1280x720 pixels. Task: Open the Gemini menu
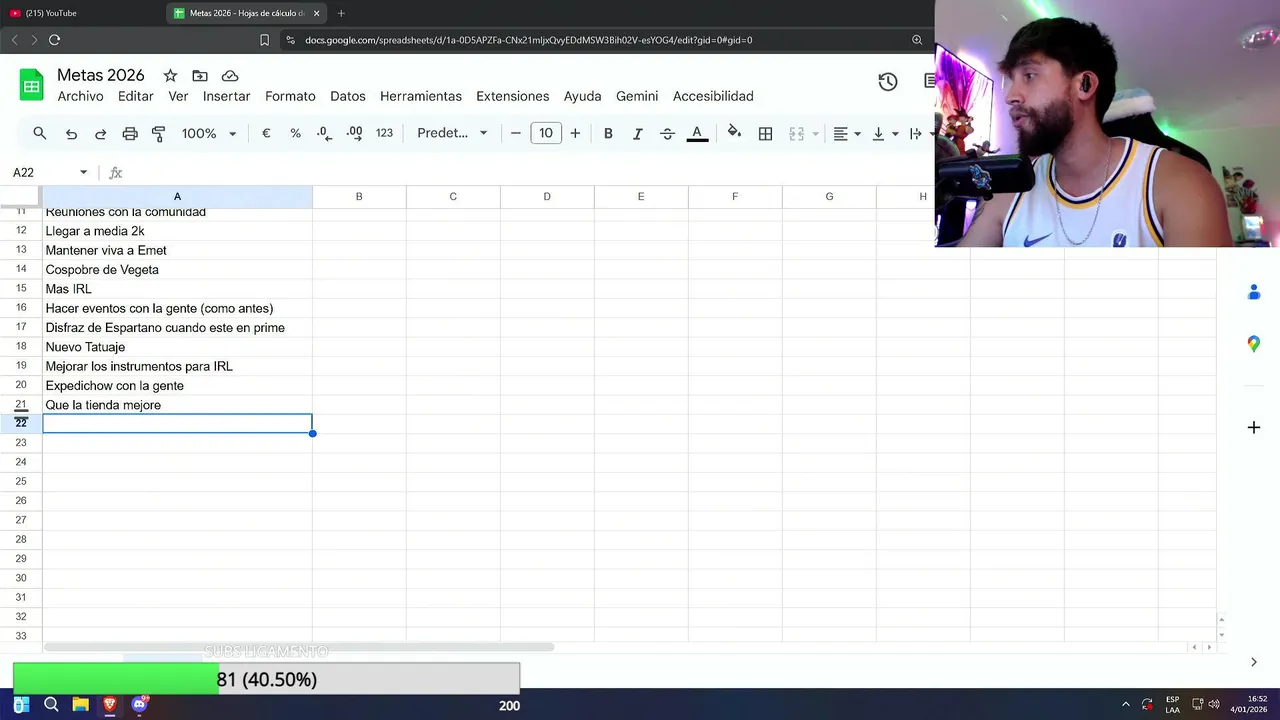pos(637,96)
